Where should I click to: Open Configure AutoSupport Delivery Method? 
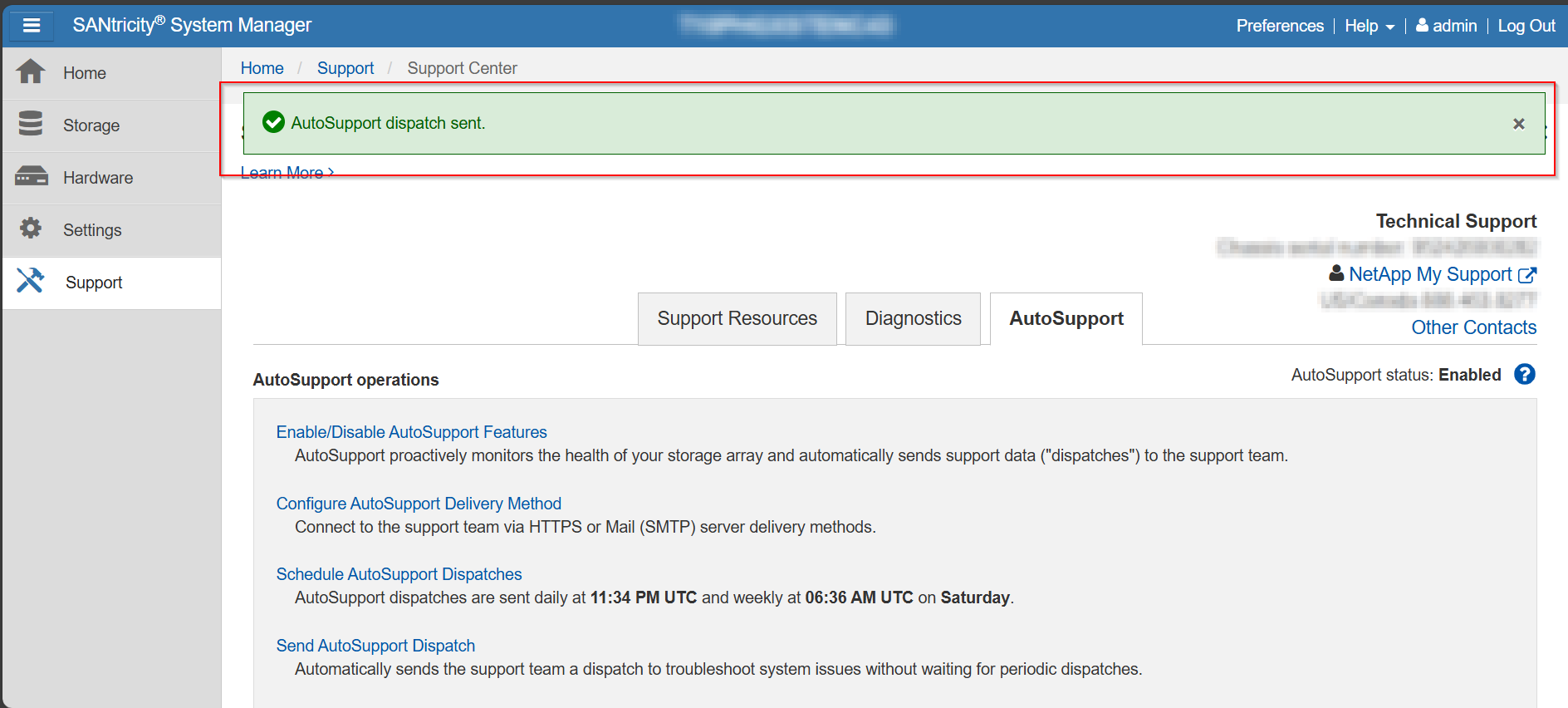click(419, 504)
